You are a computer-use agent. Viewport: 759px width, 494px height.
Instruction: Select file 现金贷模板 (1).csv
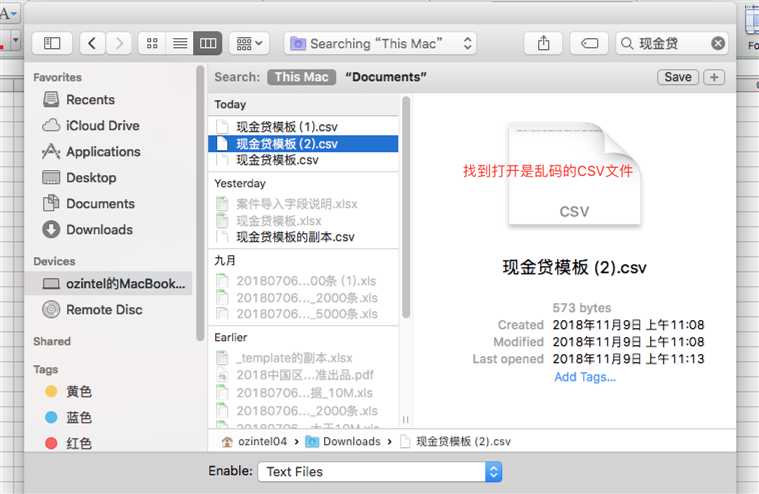303,127
